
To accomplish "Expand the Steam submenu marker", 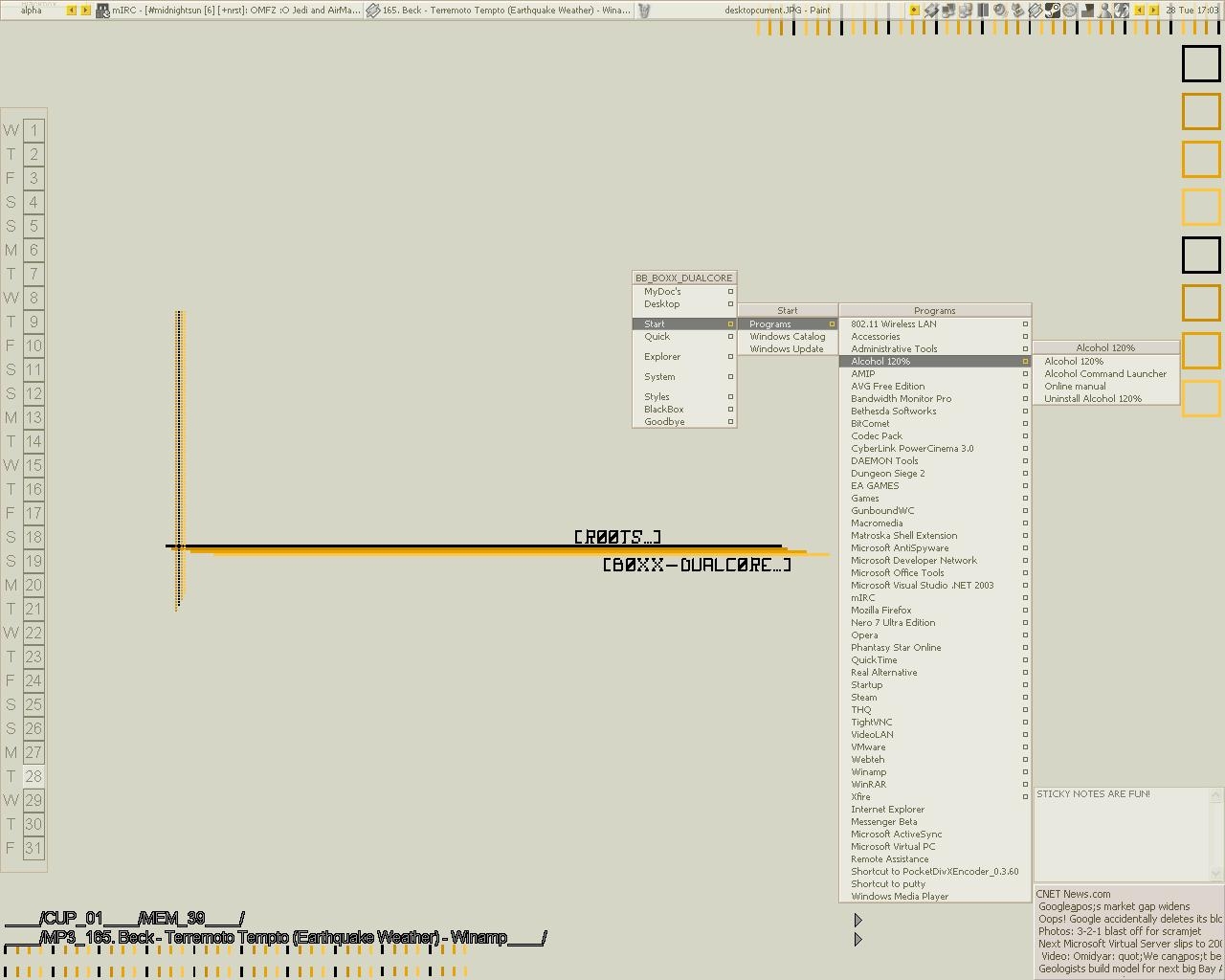I will pyautogui.click(x=1025, y=698).
